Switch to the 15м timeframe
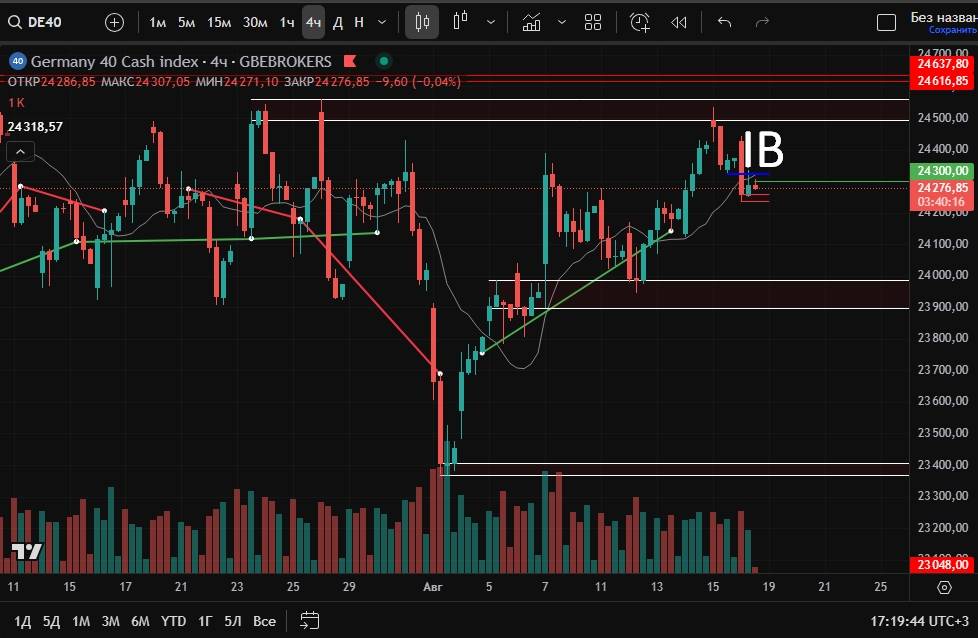Screen dimensions: 978x638 click(219, 22)
